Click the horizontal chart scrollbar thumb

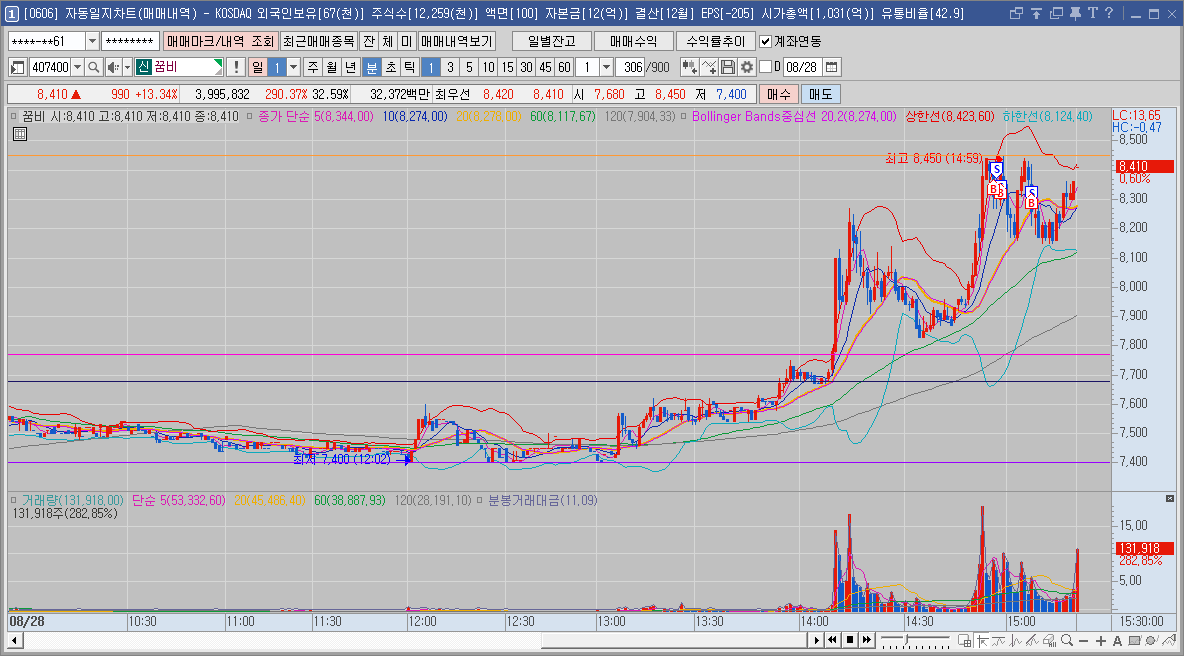click(674, 640)
